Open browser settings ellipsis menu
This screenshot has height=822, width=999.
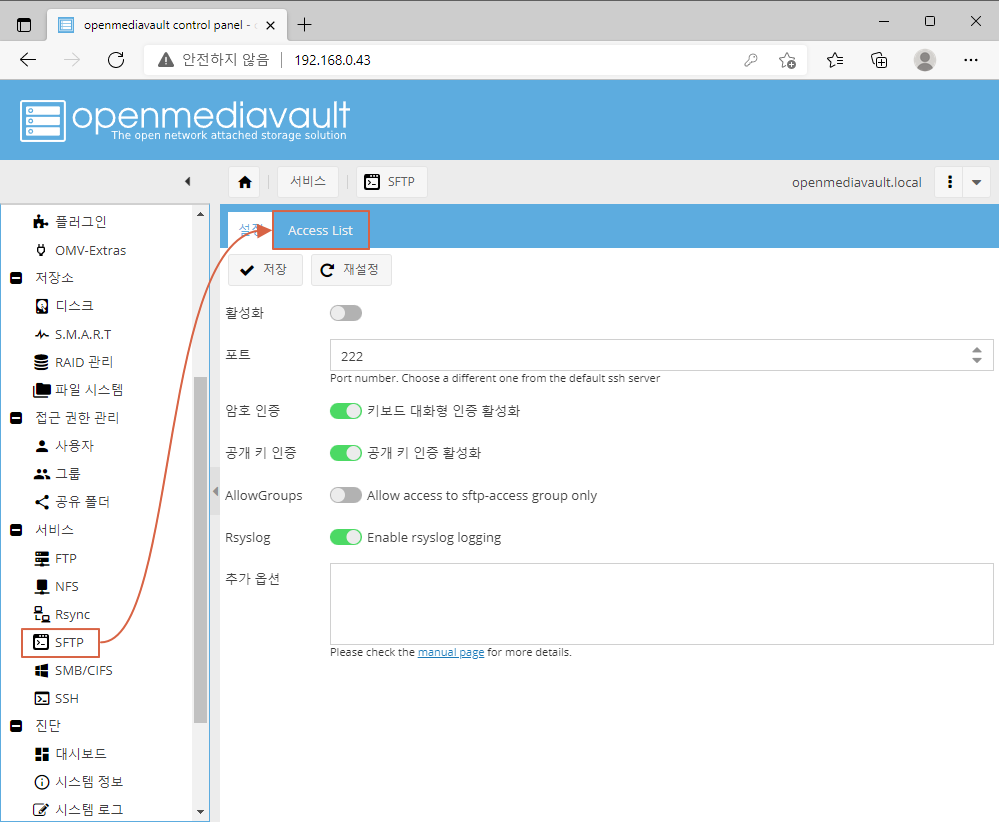coord(970,60)
